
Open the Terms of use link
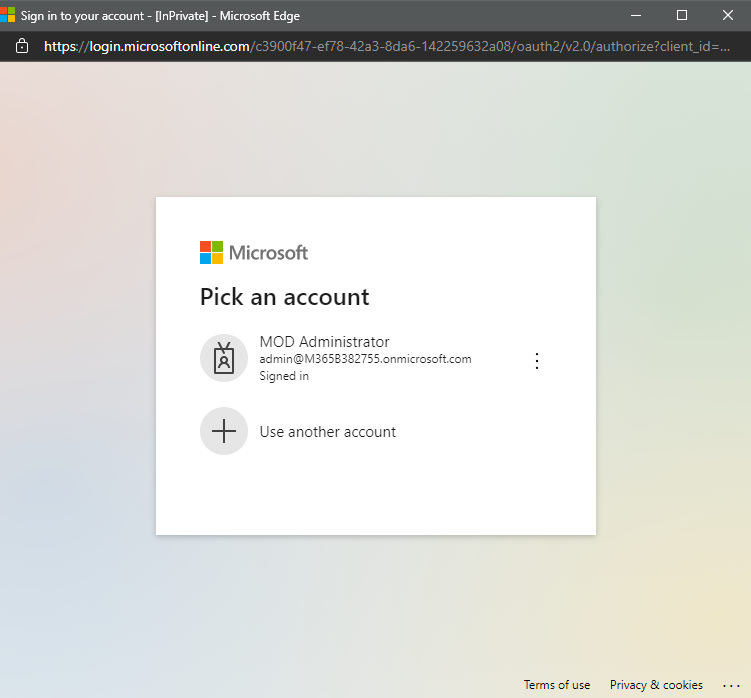[556, 685]
